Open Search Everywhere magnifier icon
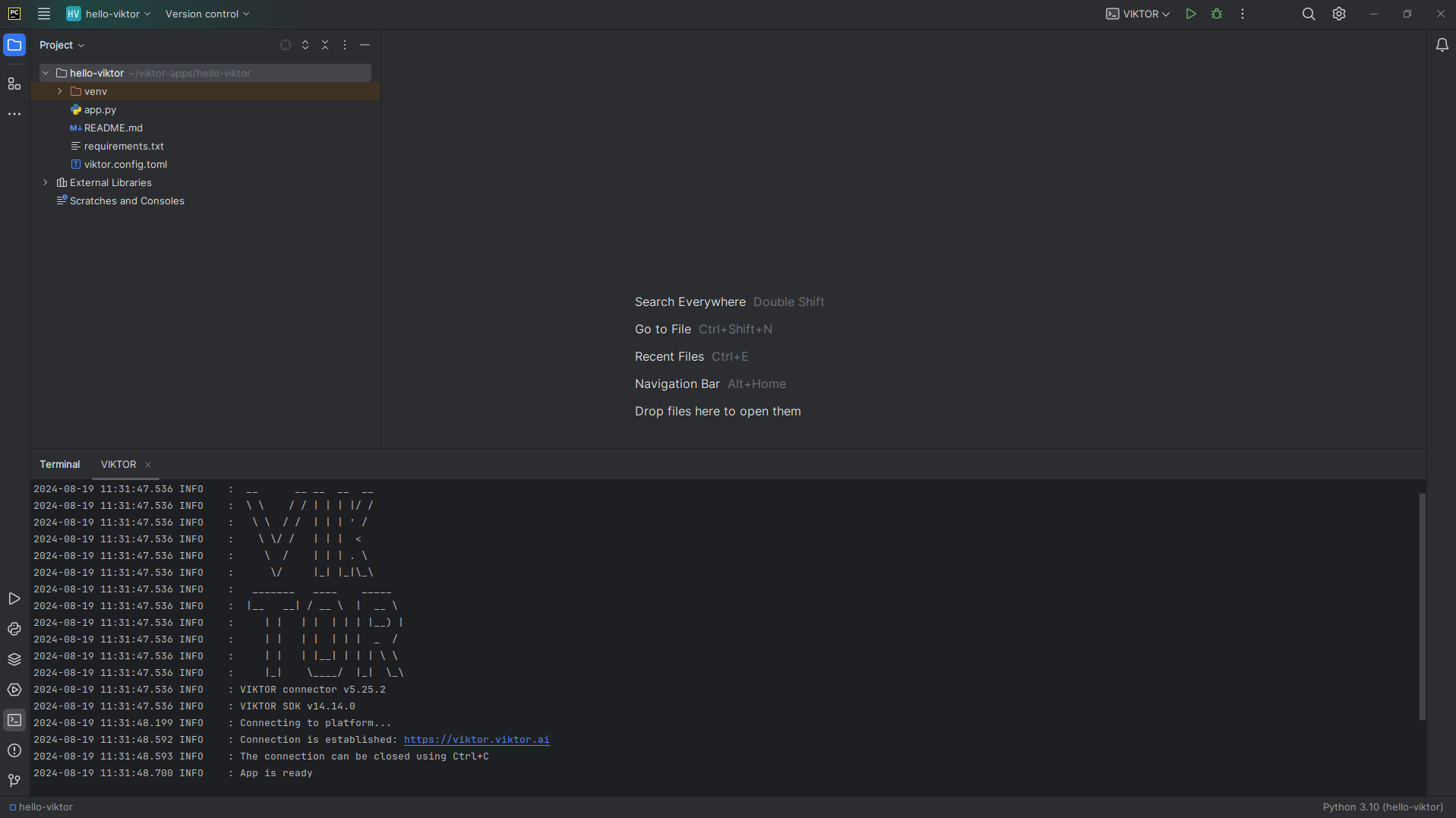This screenshot has width=1456, height=818. click(1308, 14)
